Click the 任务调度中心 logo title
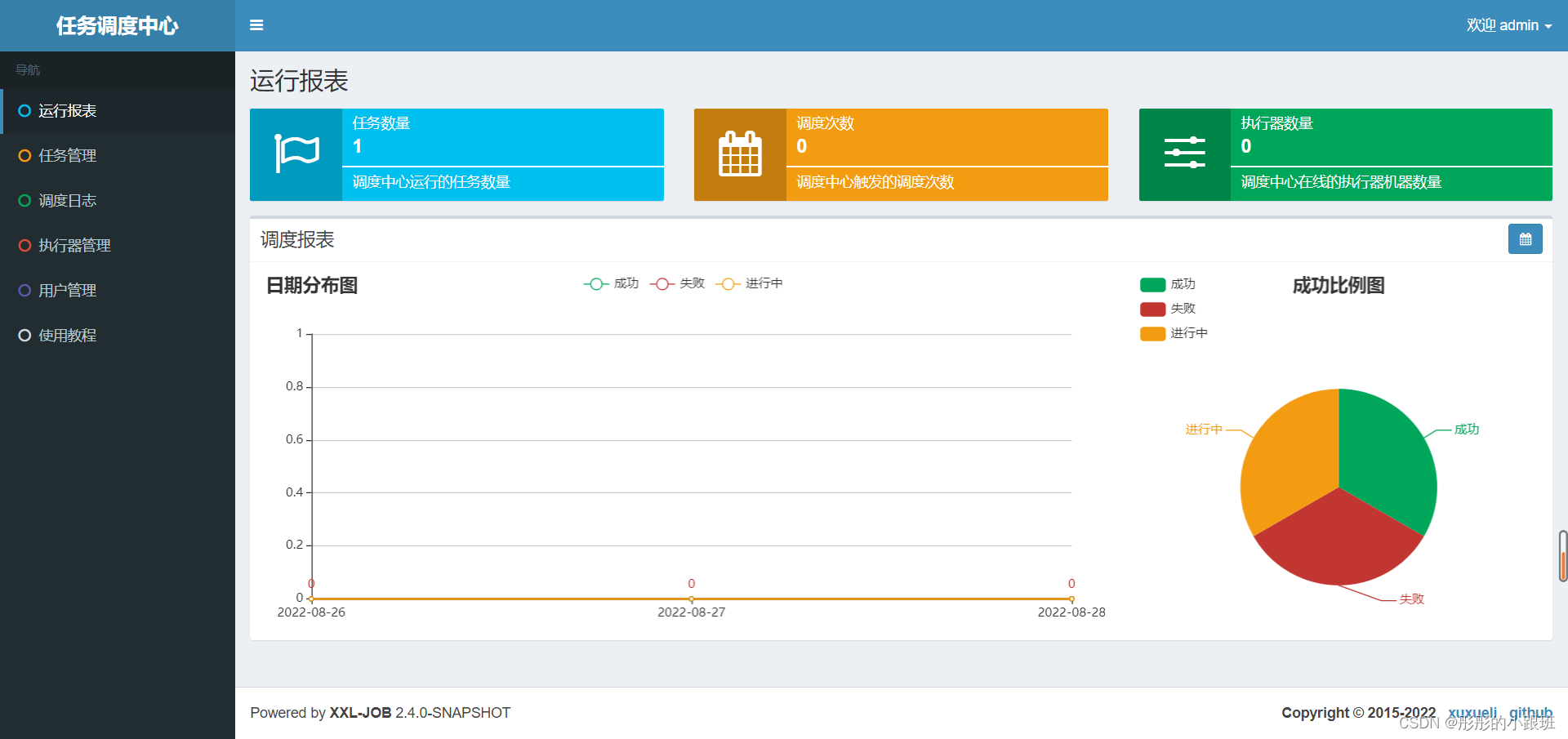The image size is (1568, 739). [118, 26]
